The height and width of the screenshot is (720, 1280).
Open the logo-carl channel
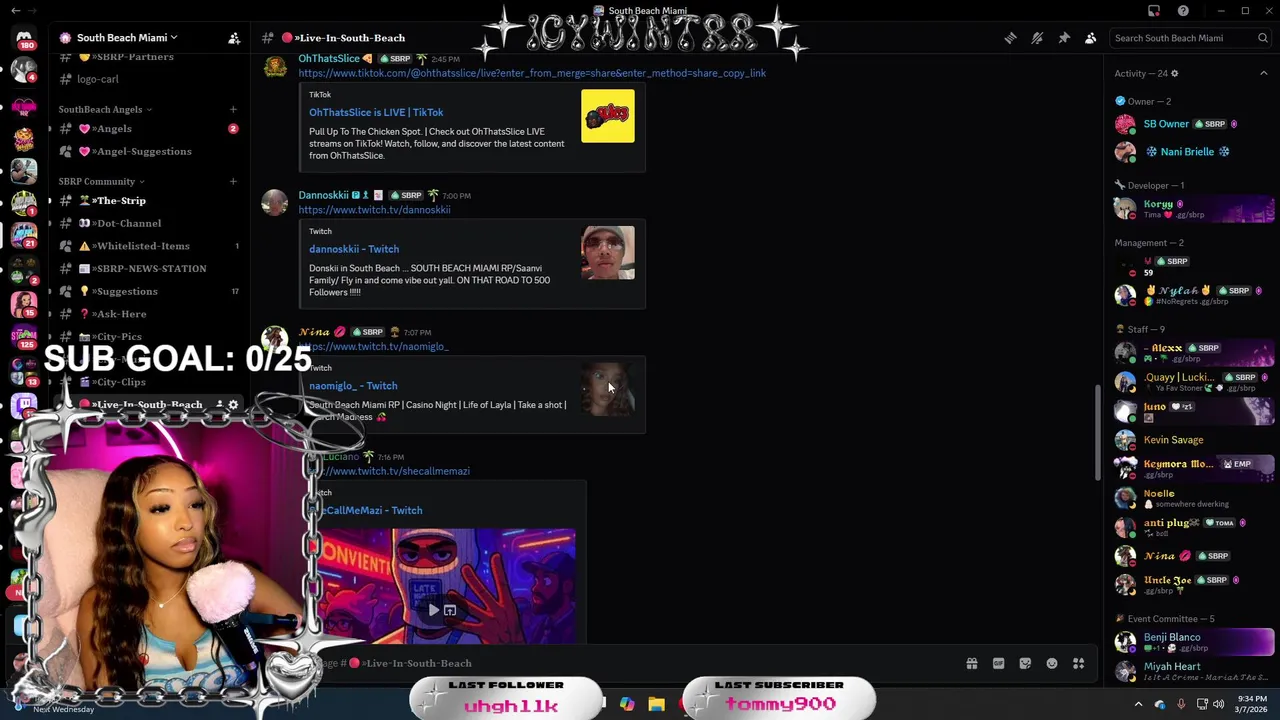coord(148,79)
